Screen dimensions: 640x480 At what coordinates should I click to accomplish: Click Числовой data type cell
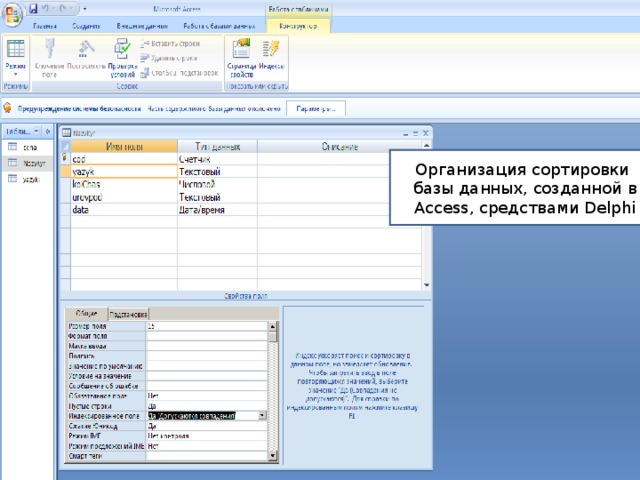pos(217,184)
